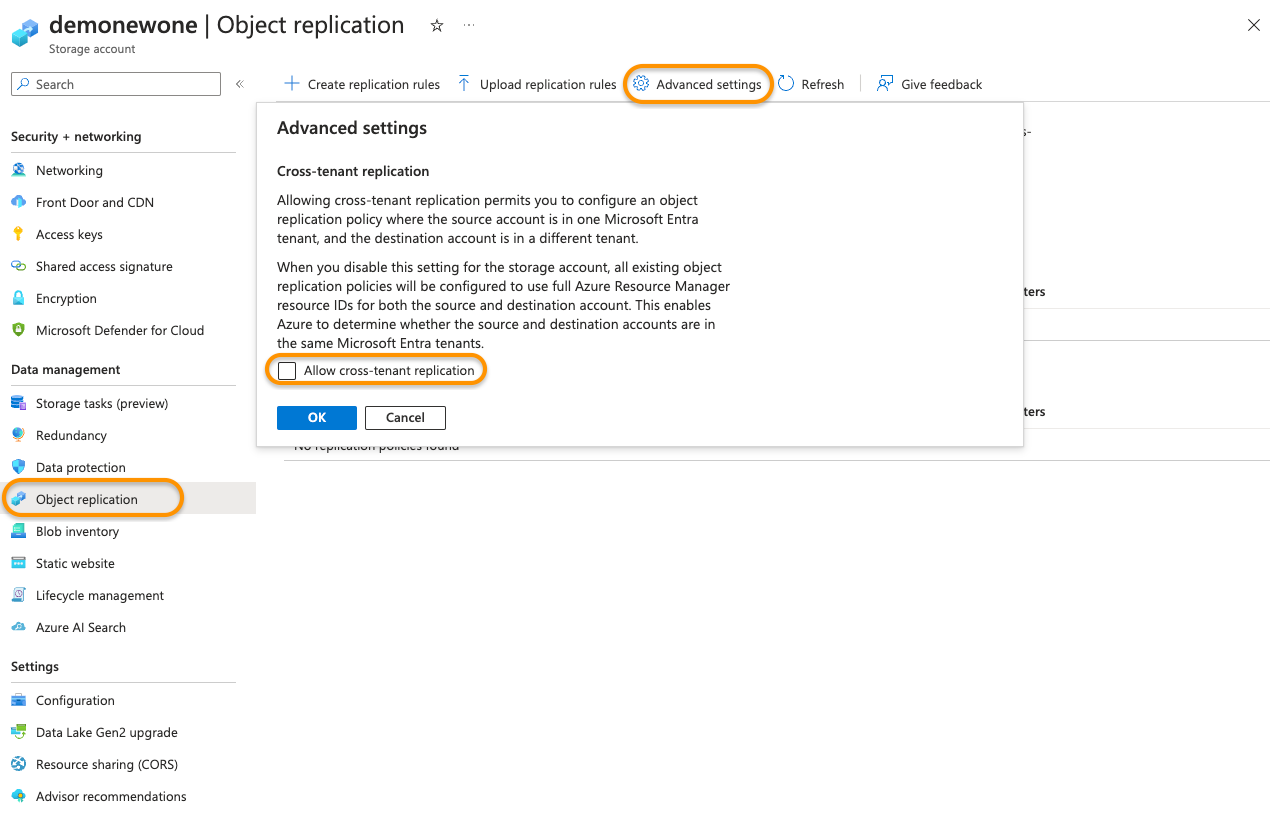Click the Security + networking section header
Screen dimensions: 1276x818
coord(76,137)
